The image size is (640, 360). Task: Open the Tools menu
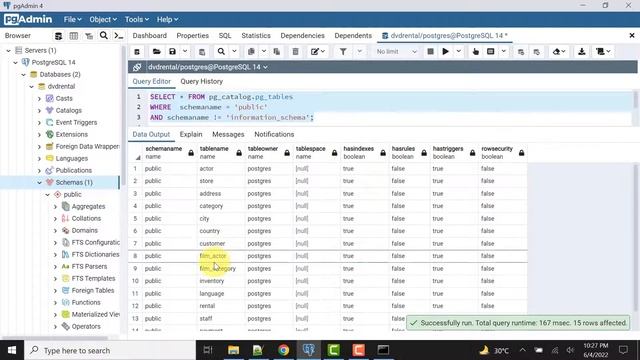(x=136, y=19)
